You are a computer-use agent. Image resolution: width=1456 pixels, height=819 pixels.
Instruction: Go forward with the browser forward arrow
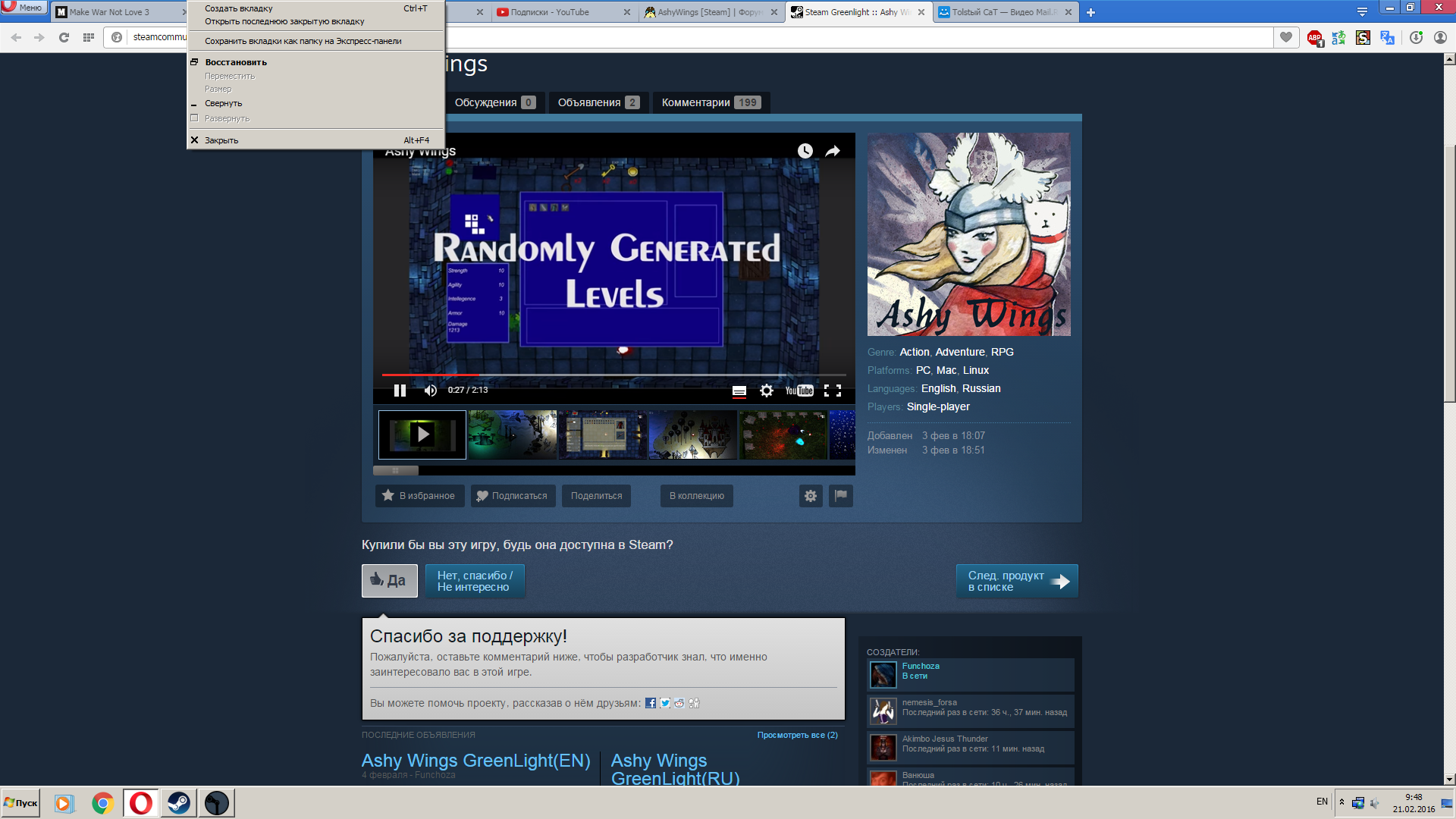[x=39, y=37]
